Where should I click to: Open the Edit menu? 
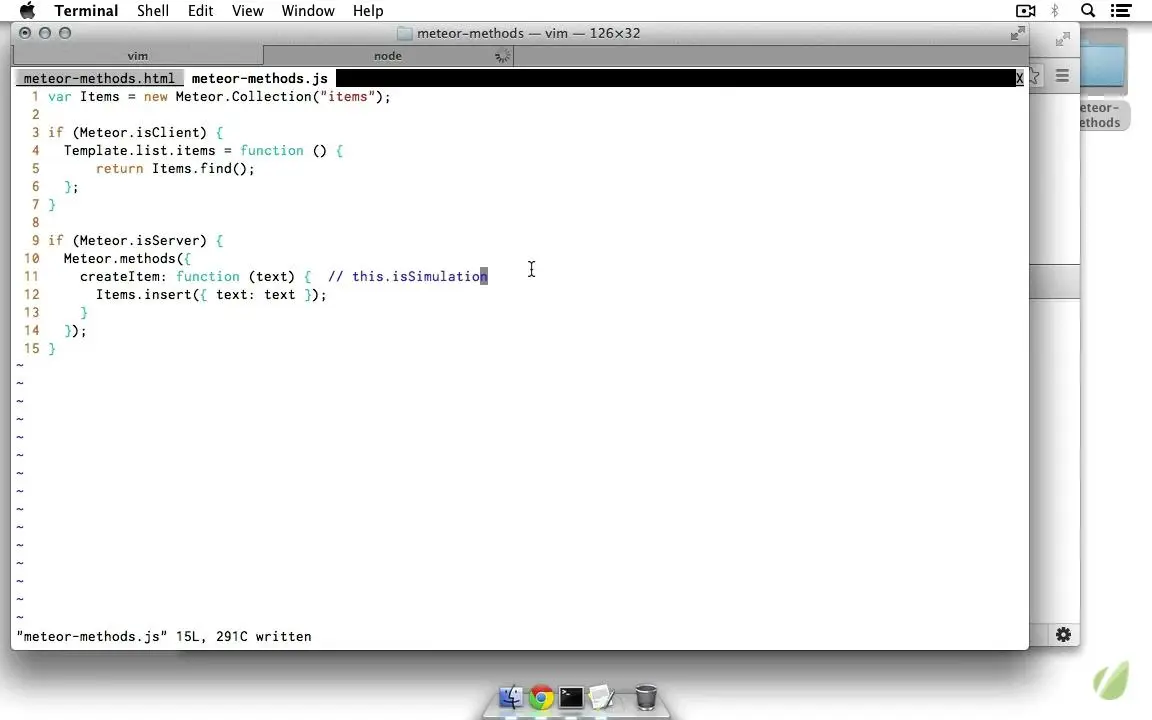pyautogui.click(x=200, y=10)
